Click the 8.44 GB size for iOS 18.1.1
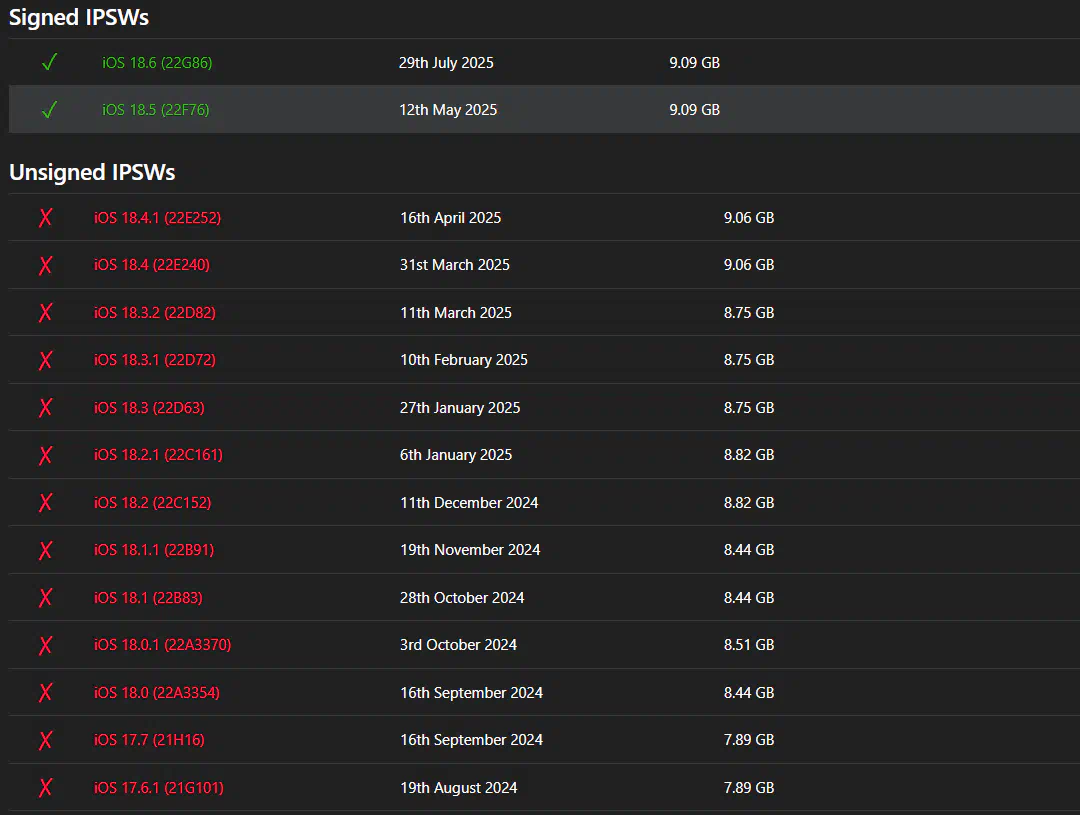The image size is (1080, 815). (x=749, y=550)
